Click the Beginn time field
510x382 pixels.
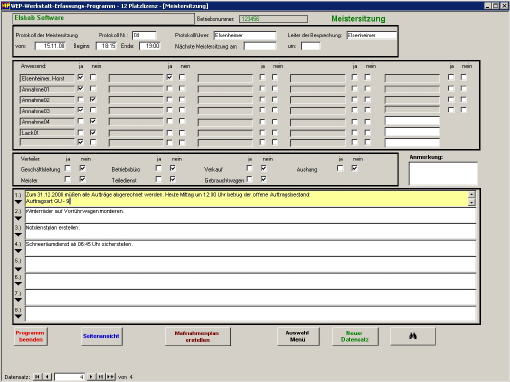pos(106,46)
